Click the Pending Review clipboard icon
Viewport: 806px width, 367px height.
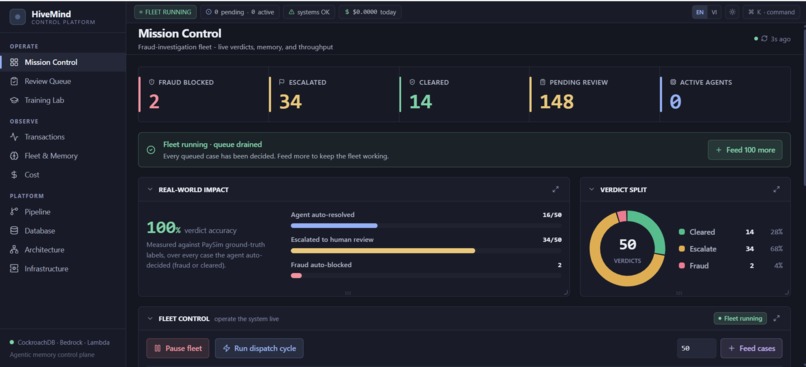tap(543, 82)
